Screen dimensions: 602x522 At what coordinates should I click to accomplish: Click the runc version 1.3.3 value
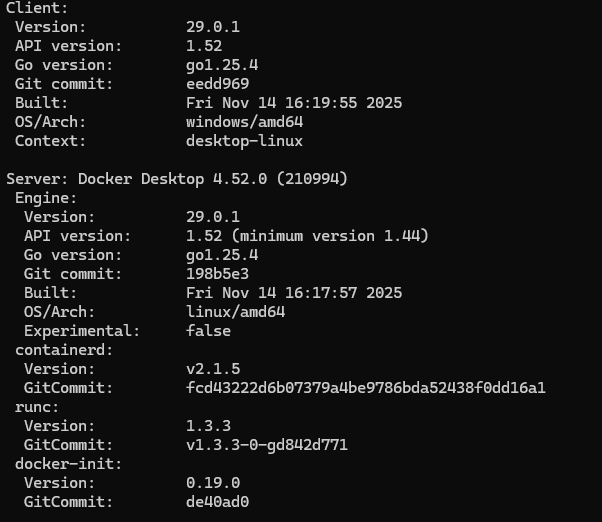208,426
